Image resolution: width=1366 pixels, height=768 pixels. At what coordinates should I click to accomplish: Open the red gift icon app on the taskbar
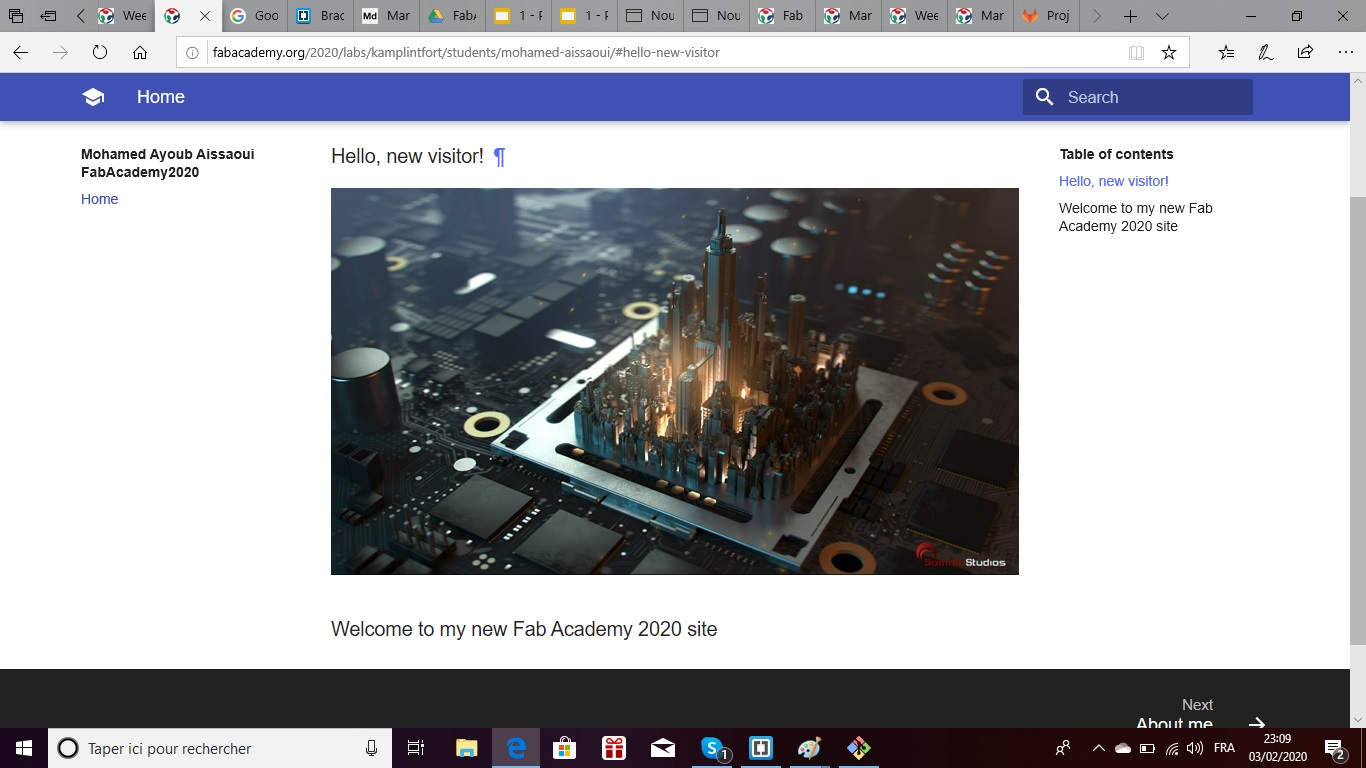(614, 748)
